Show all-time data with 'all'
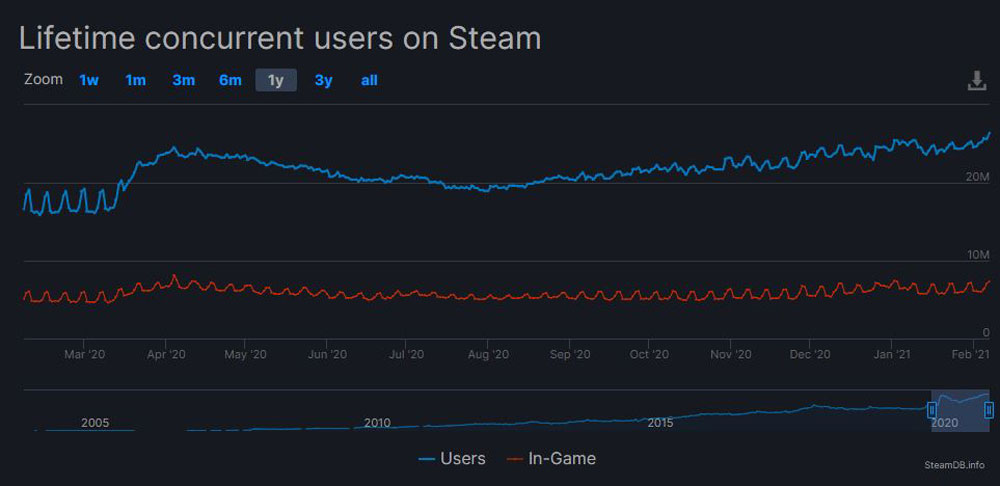 click(x=369, y=80)
